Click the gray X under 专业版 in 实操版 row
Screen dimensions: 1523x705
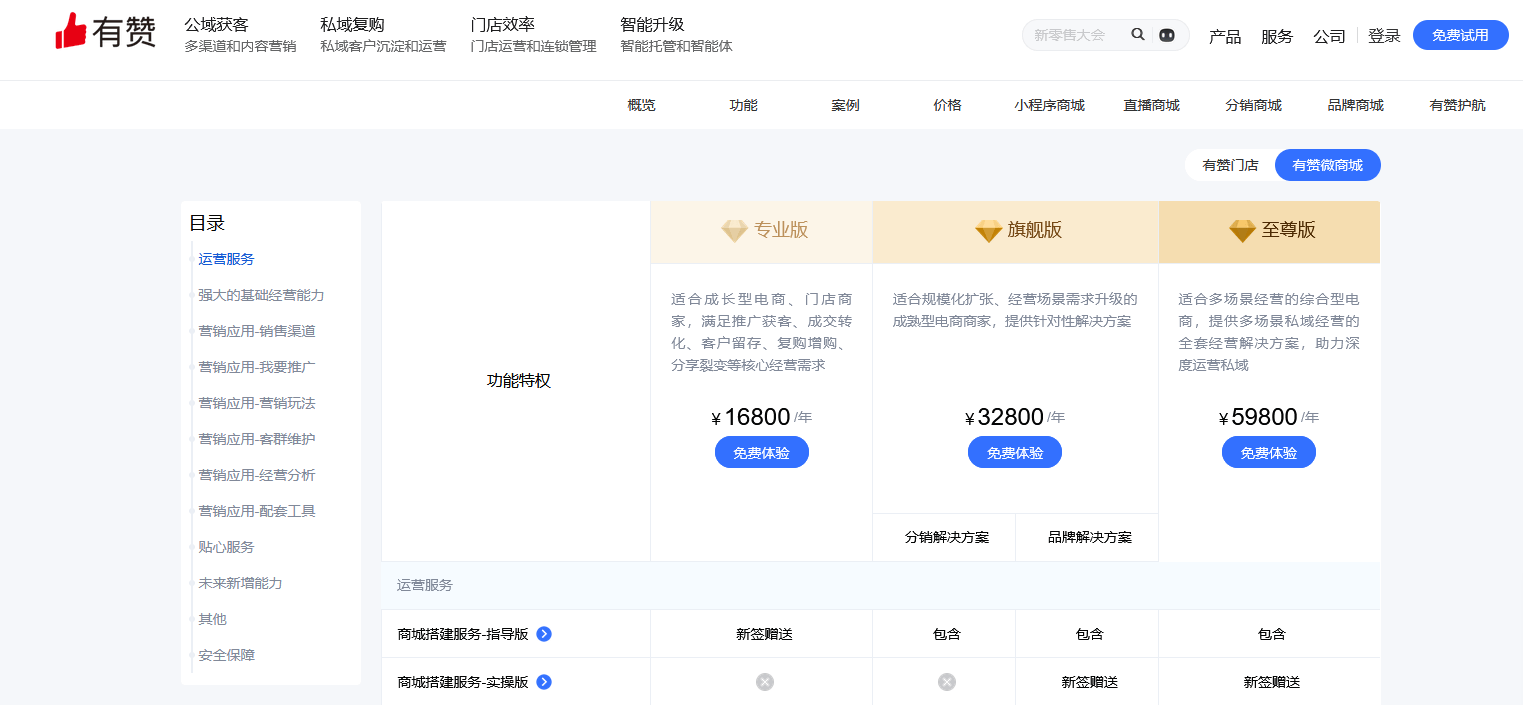click(765, 682)
